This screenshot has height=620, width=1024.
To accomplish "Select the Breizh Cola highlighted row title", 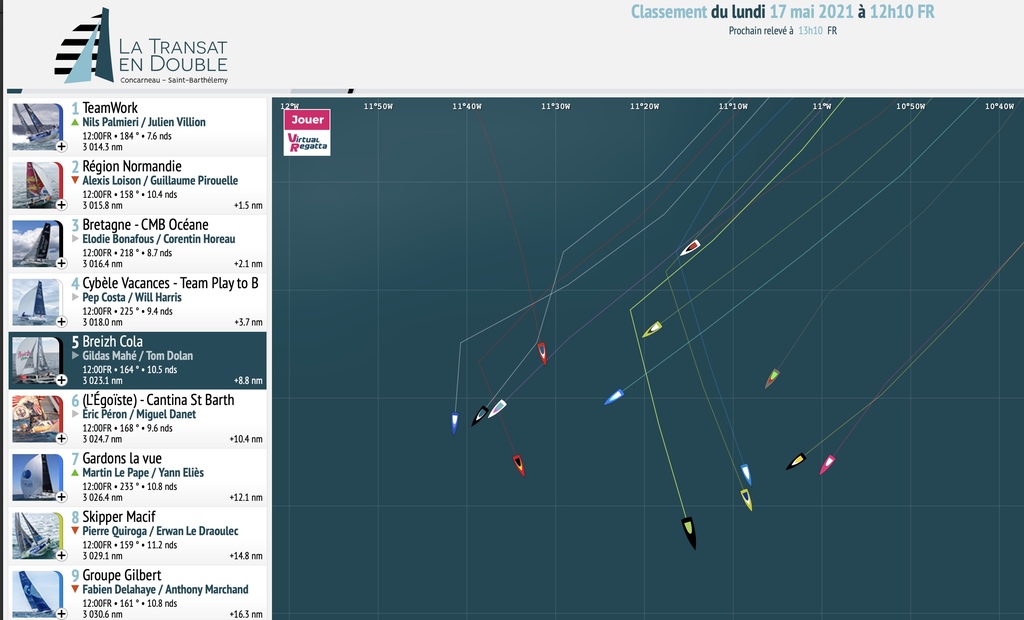I will [112, 341].
